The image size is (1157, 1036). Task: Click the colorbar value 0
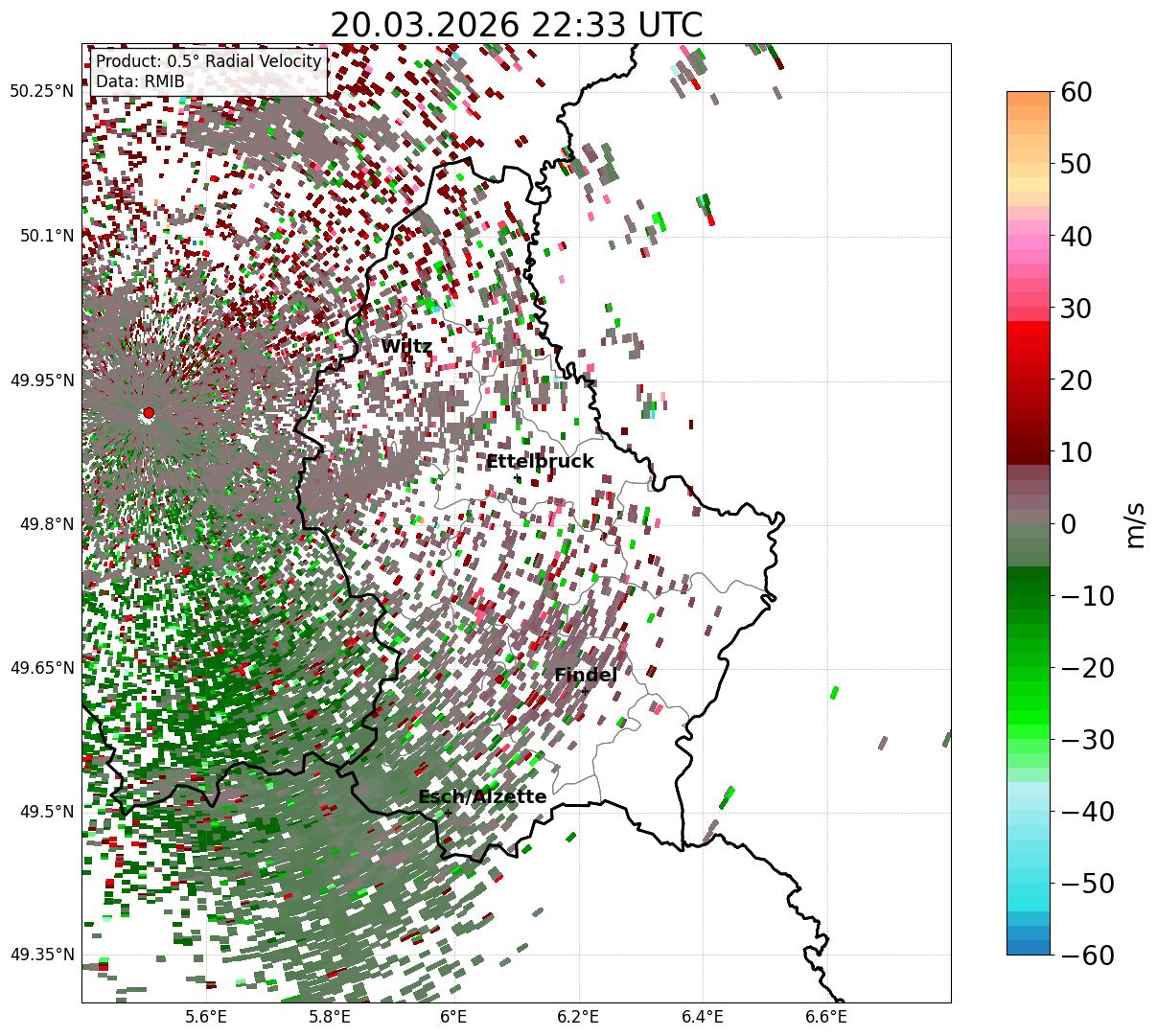[x=1068, y=523]
